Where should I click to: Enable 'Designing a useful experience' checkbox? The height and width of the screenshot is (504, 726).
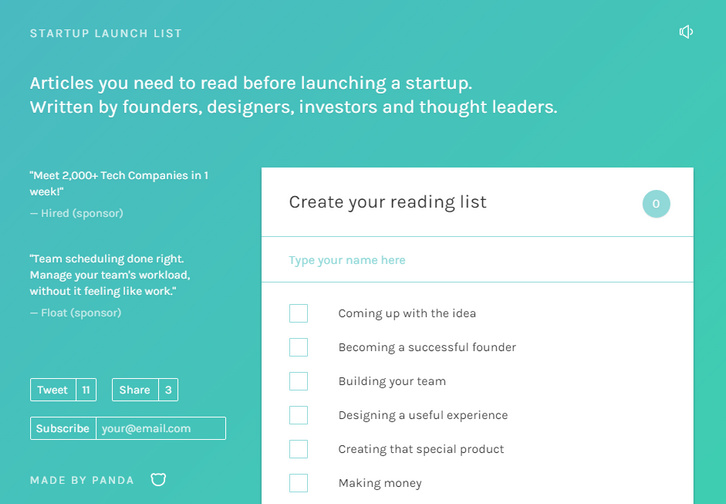coord(298,415)
